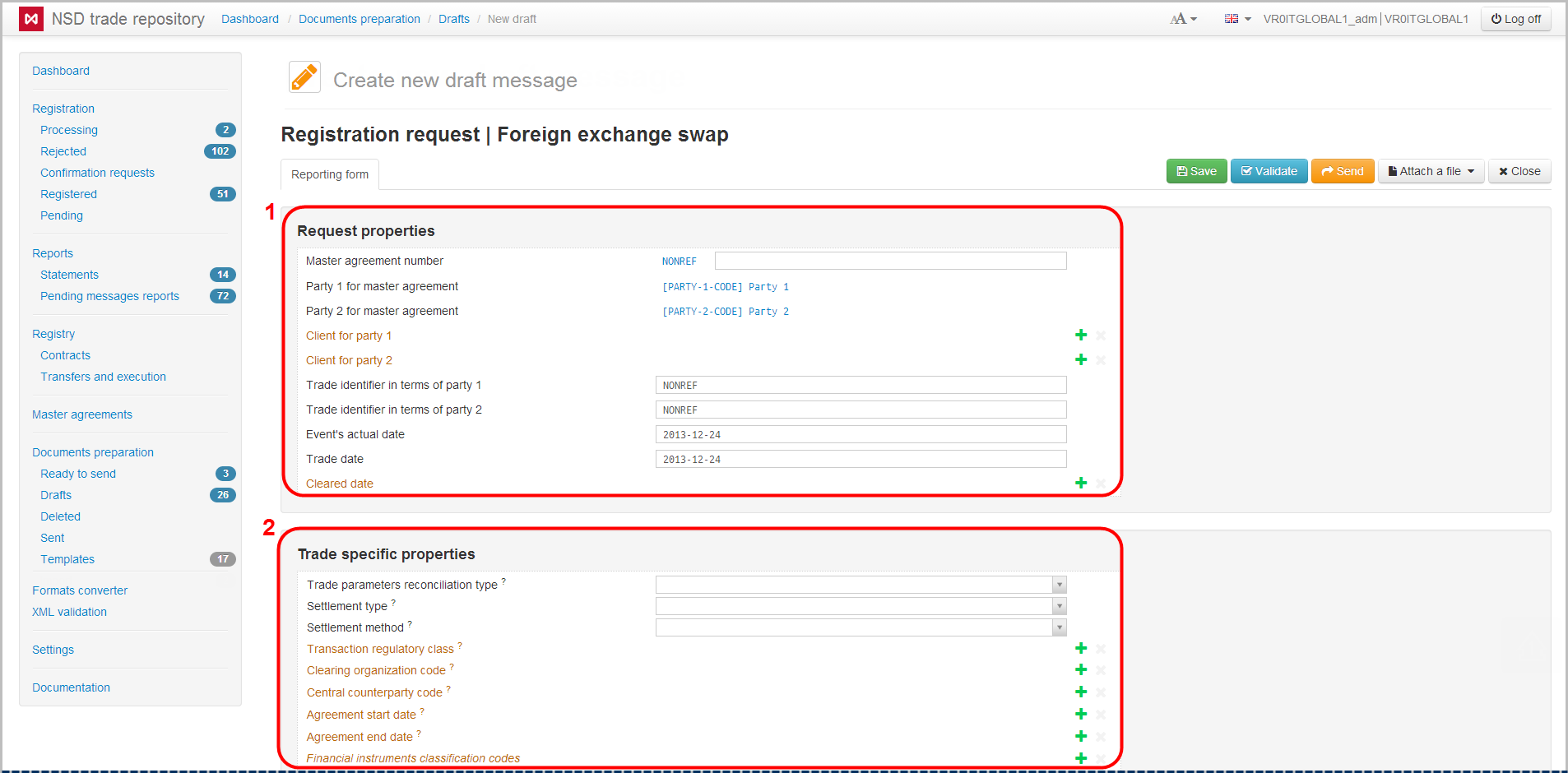1568x773 pixels.
Task: Click plus icon beside Agreement start date
Action: coord(1081,715)
